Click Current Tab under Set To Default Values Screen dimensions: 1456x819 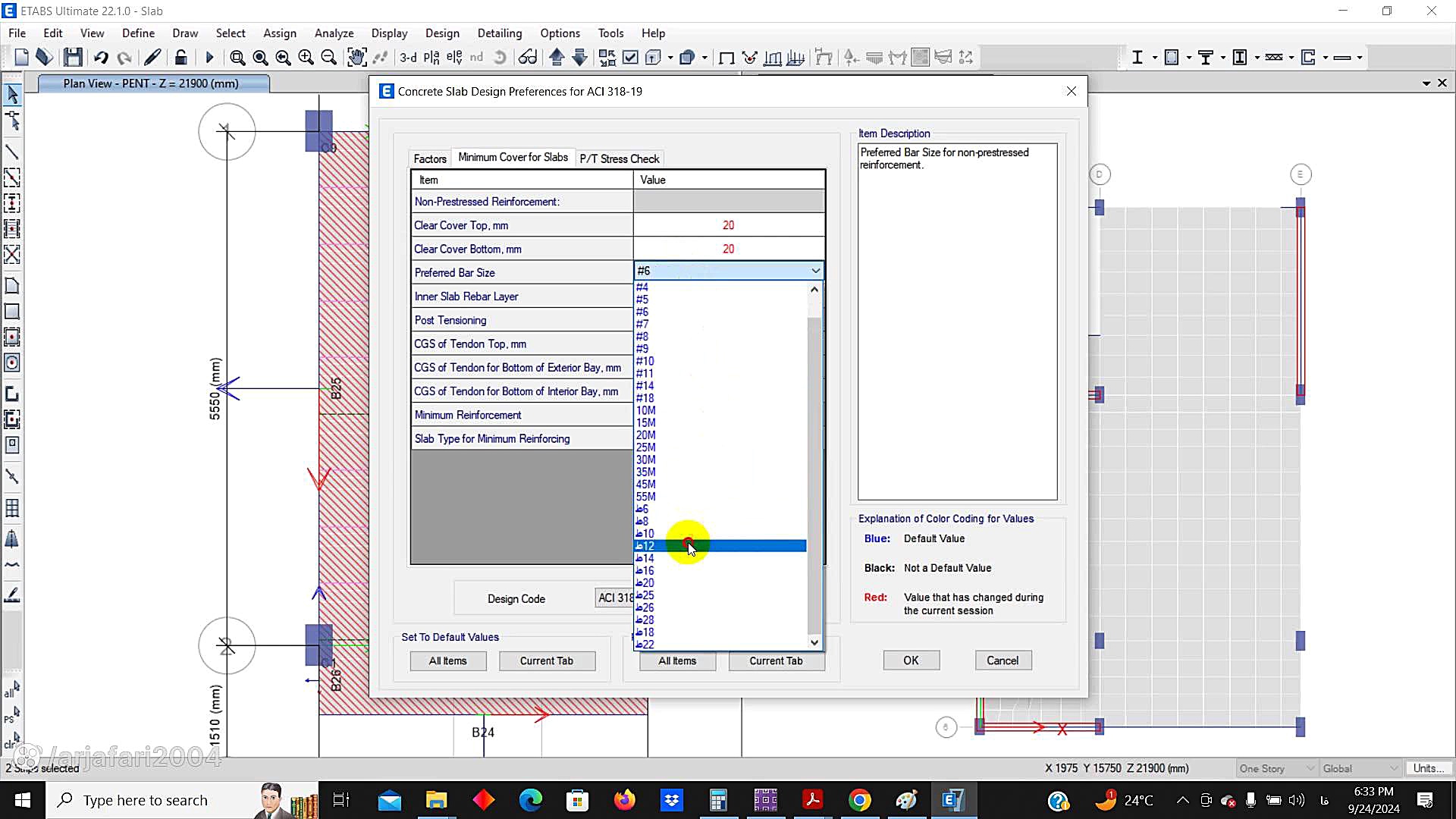(x=547, y=661)
